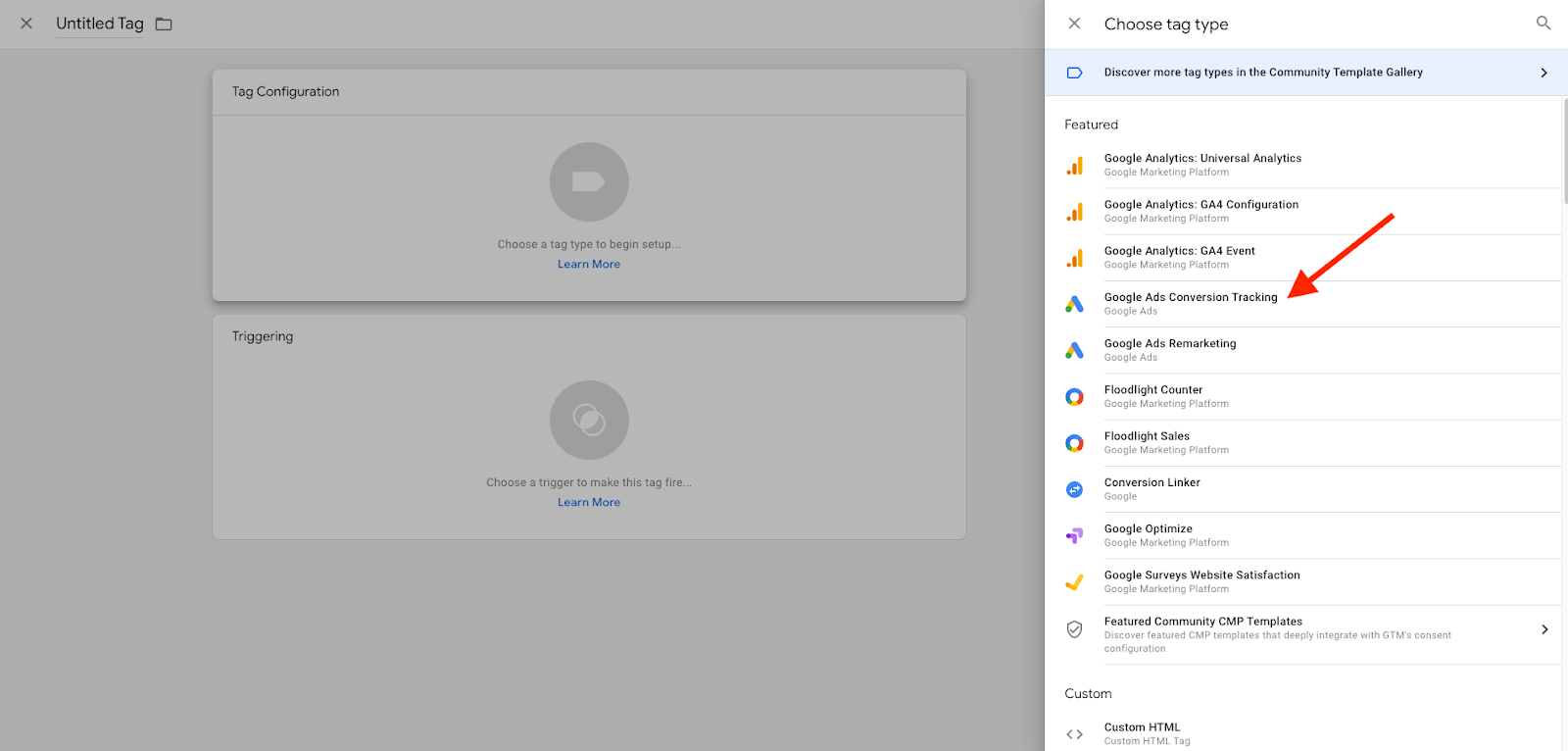Click the GA4 Event icon
Screen dimensions: 1568x751
1074,258
